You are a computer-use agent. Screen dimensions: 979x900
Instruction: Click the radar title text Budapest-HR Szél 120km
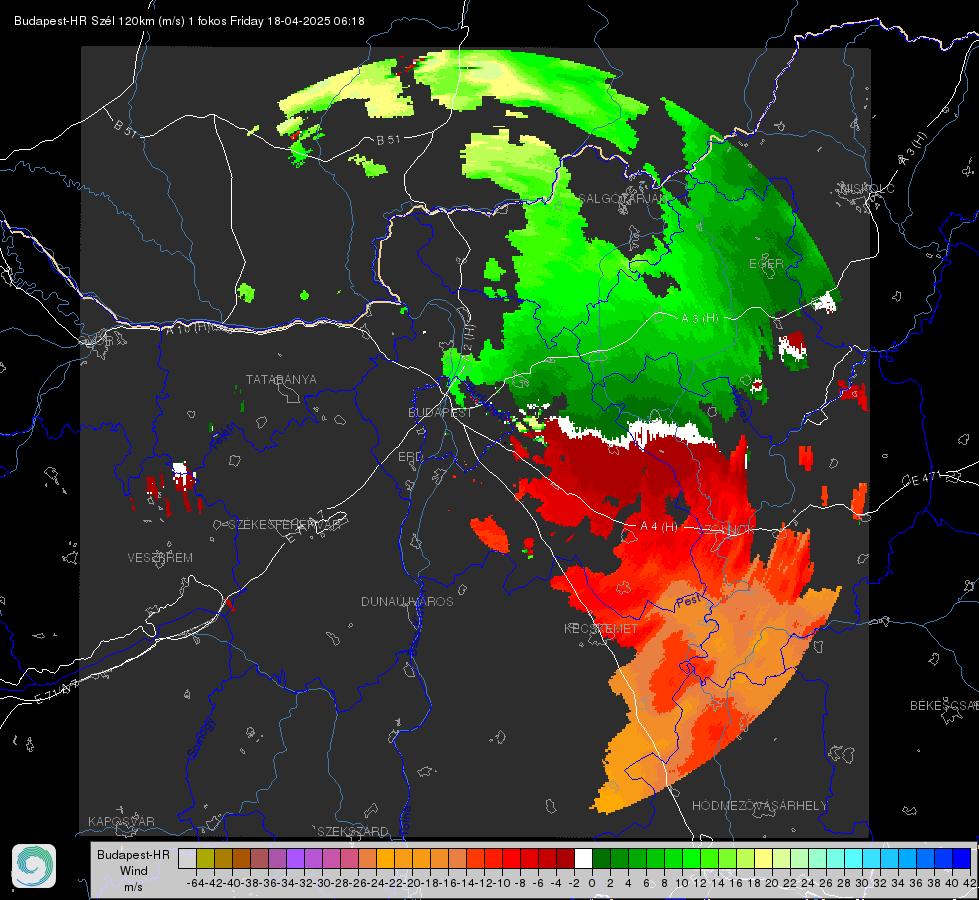[x=84, y=21]
